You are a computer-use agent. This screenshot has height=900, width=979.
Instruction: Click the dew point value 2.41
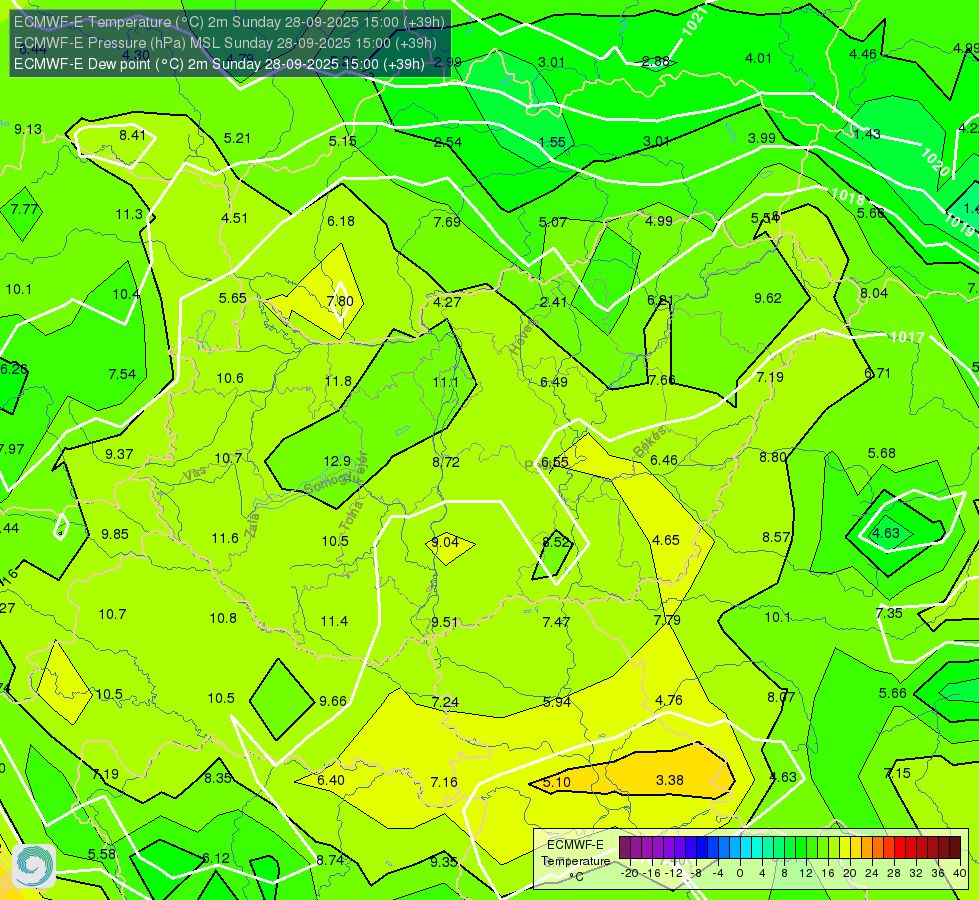click(x=553, y=302)
